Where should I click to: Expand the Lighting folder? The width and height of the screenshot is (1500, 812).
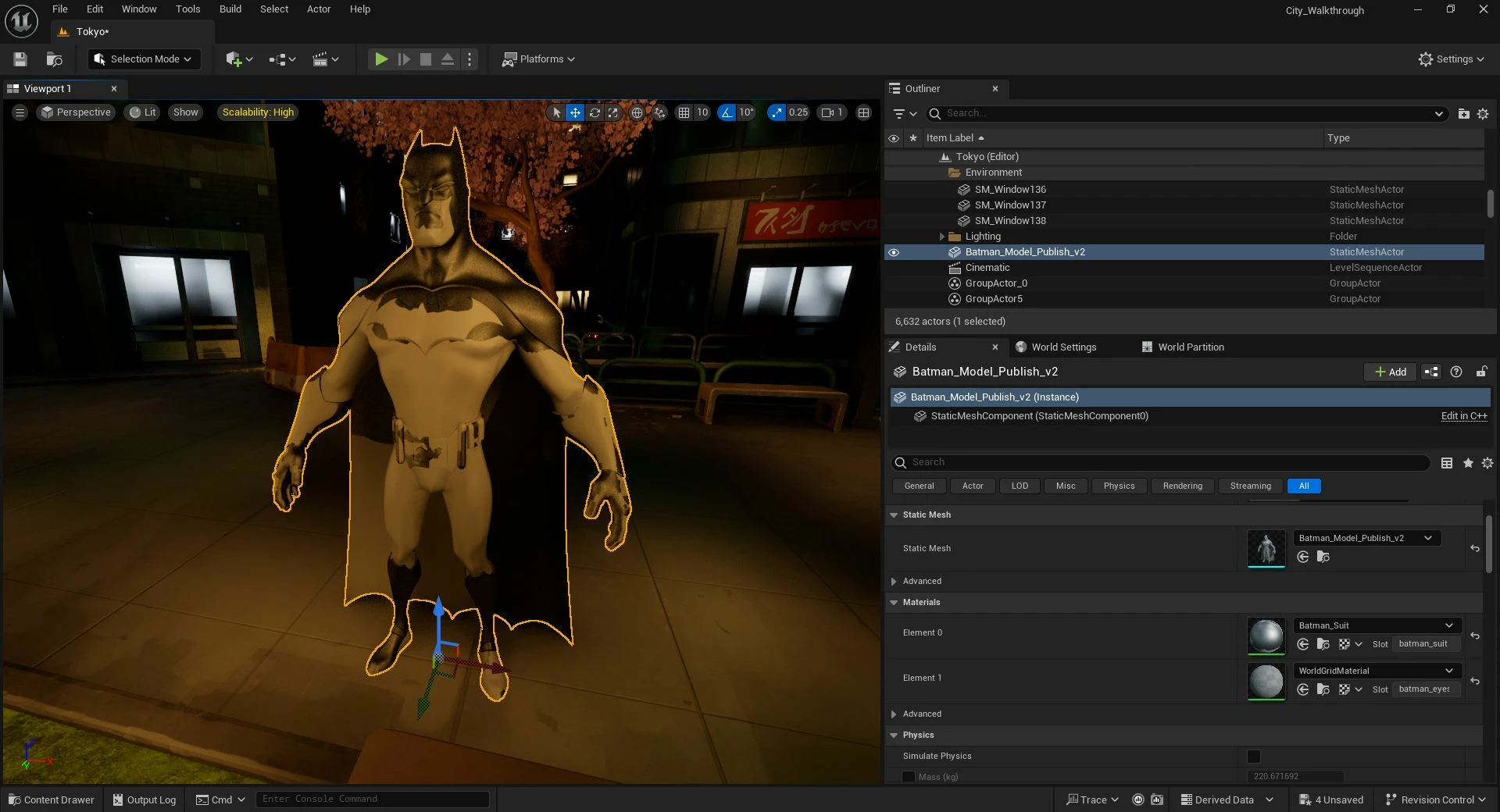942,237
